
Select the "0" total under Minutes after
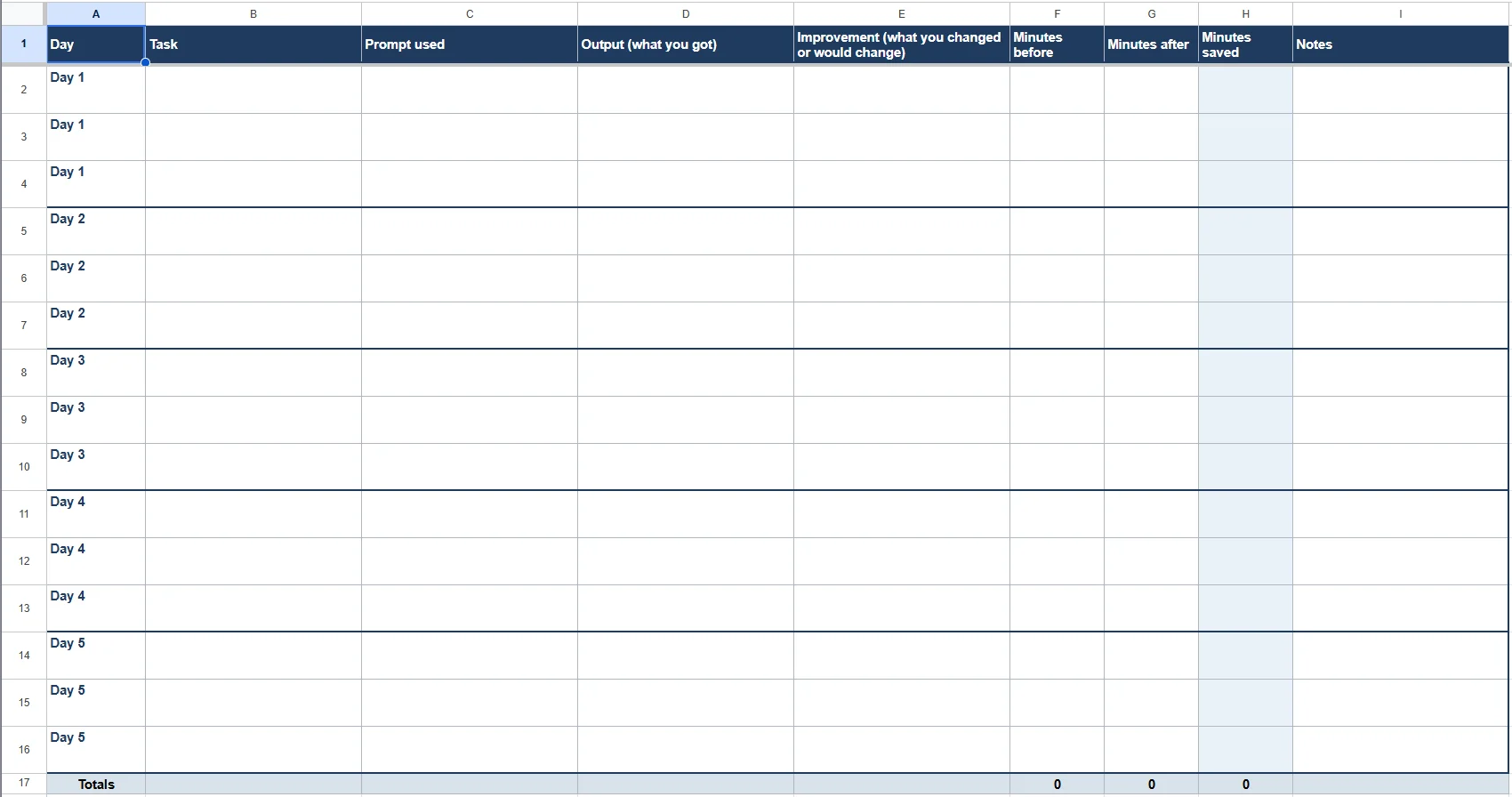(x=1152, y=784)
